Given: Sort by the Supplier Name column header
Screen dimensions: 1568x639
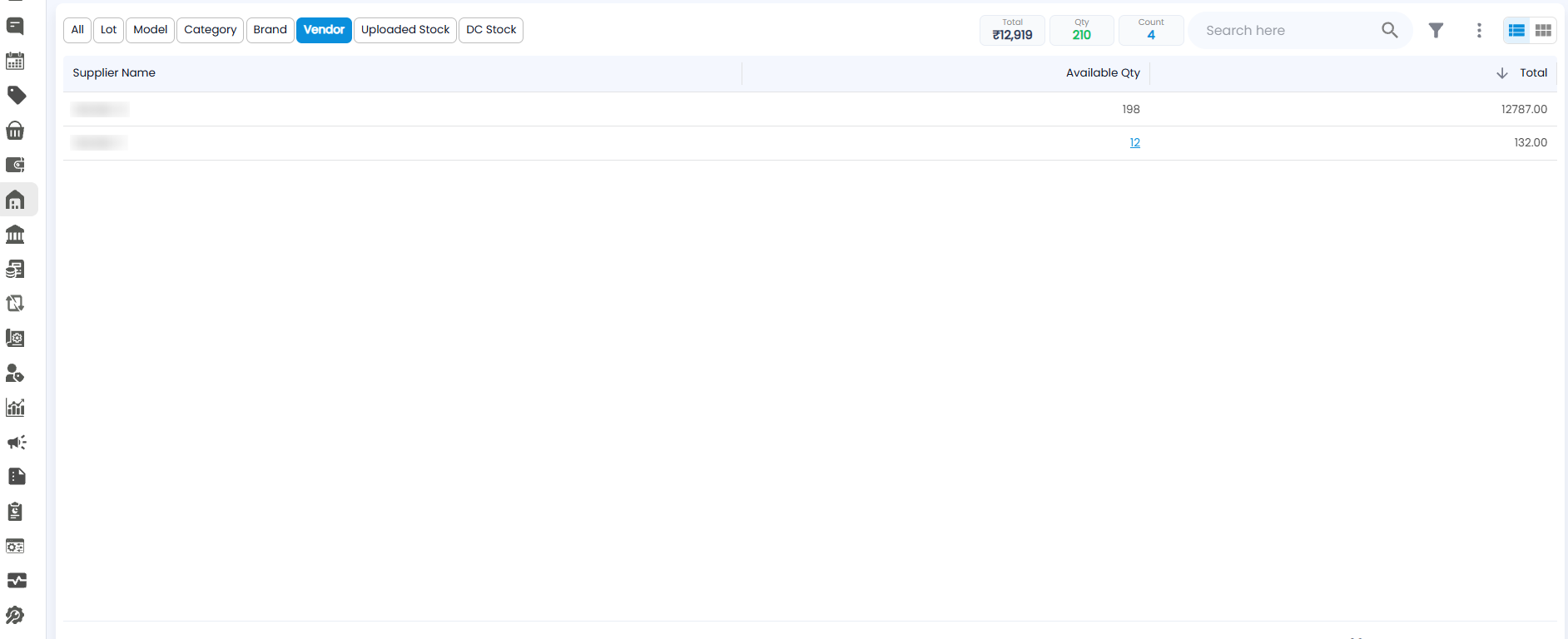Looking at the screenshot, I should (x=114, y=73).
